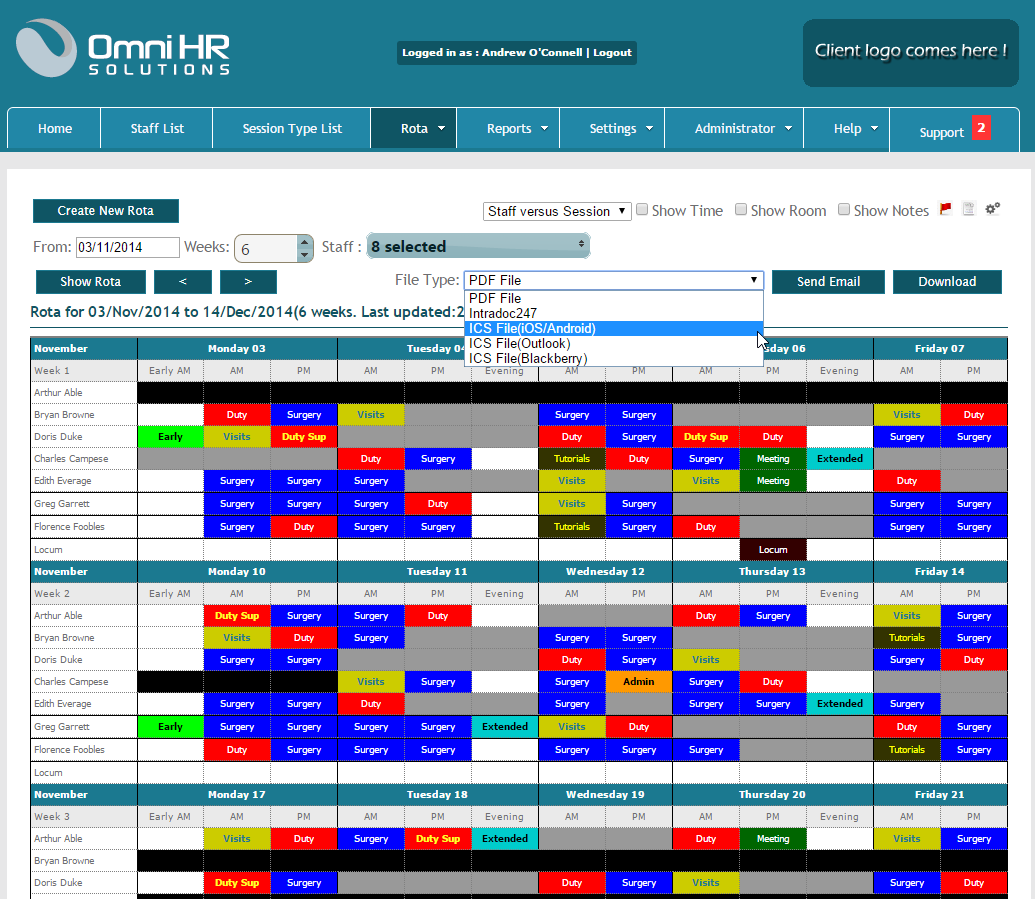Screen dimensions: 1035x899
Task: Click the Wednesday 12 column header
Action: pyautogui.click(x=605, y=571)
